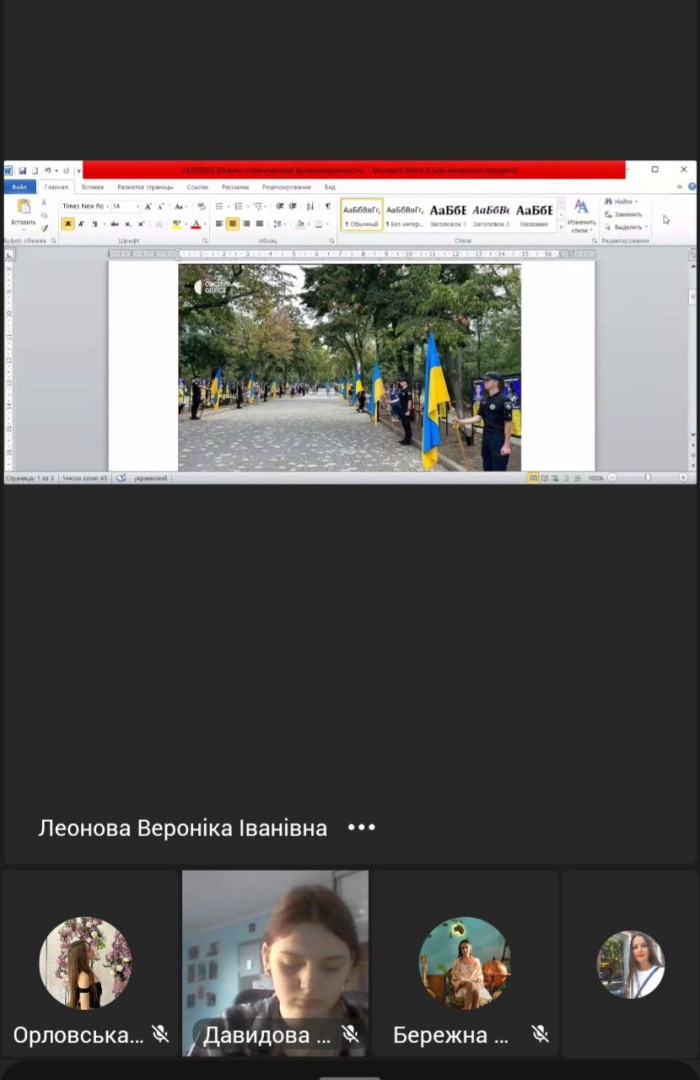Open more options next to Леонова Вероніка Іванівна
700x1080 pixels.
tap(361, 828)
